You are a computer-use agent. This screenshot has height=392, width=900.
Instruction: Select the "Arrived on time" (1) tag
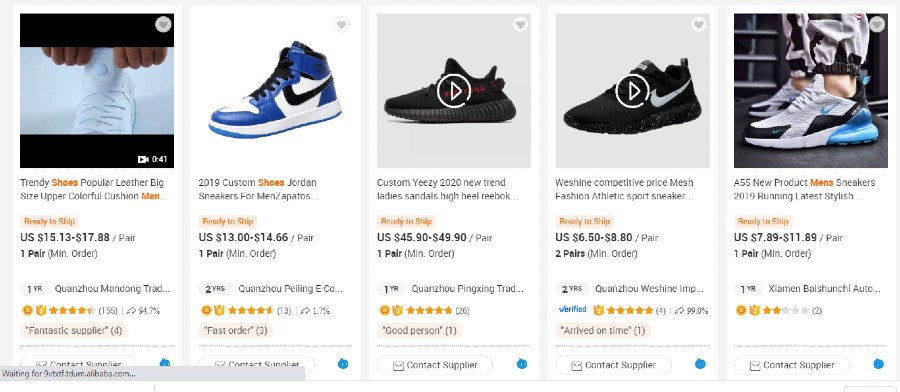[x=603, y=331]
